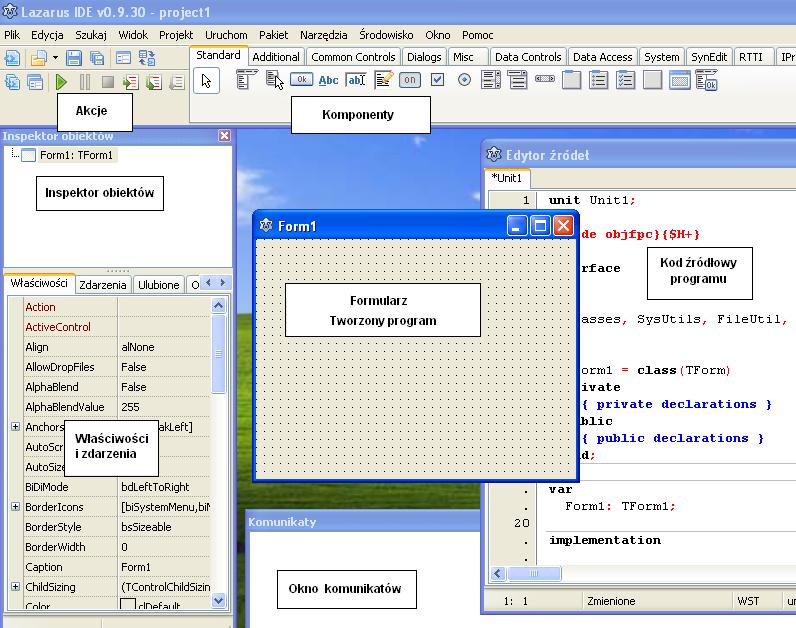This screenshot has height=628, width=796.
Task: Pick the TCheckGroup component icon
Action: [625, 80]
